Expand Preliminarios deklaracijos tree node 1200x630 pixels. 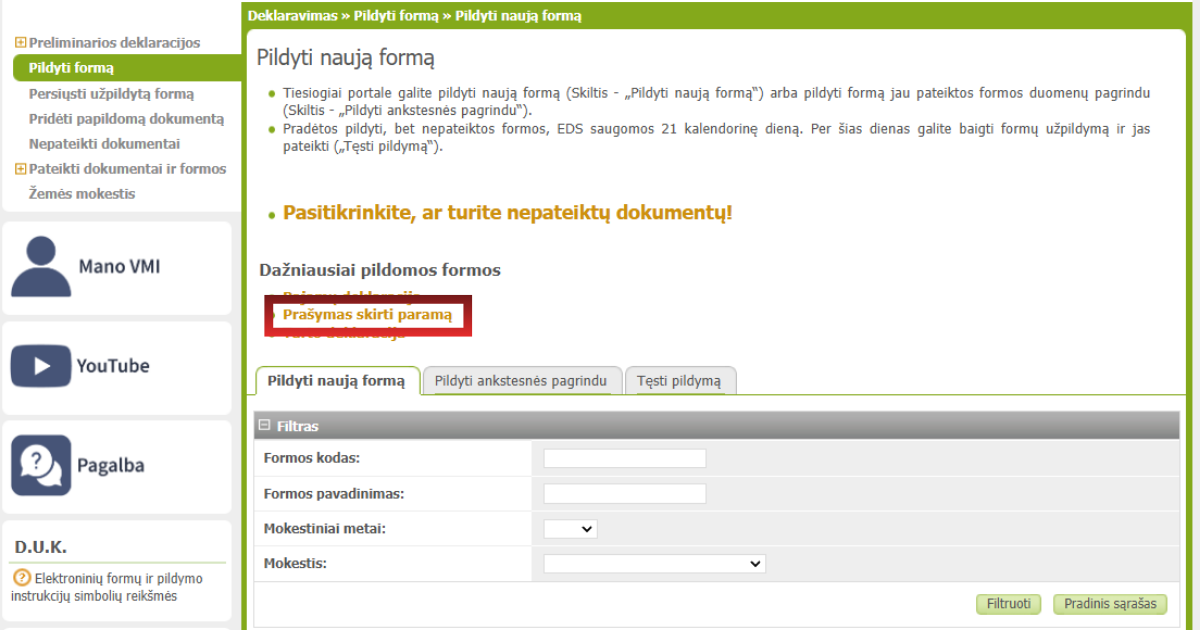(20, 43)
